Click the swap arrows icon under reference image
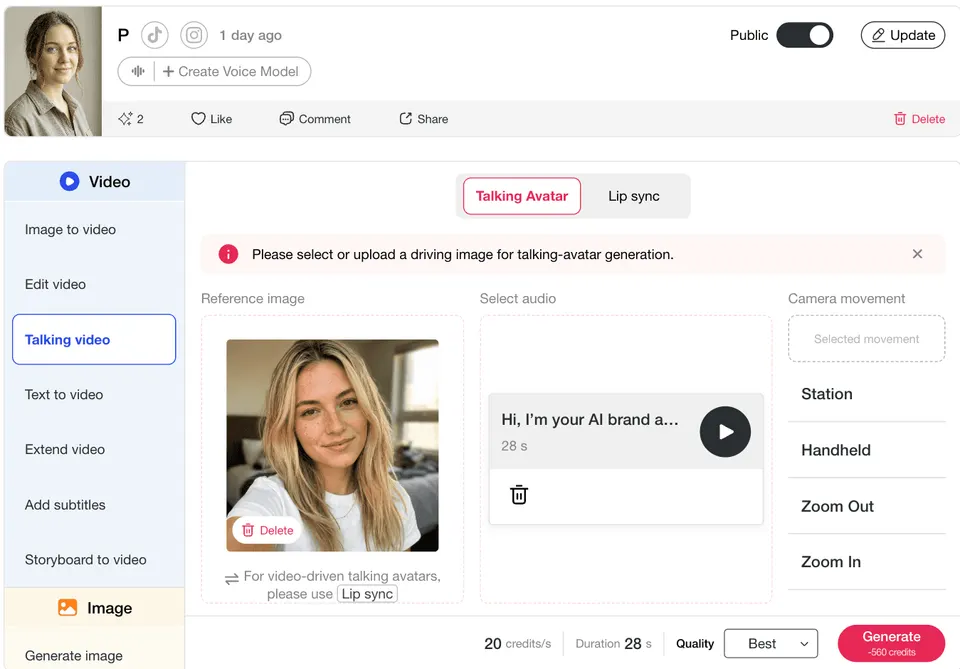This screenshot has width=960, height=669. coord(231,578)
